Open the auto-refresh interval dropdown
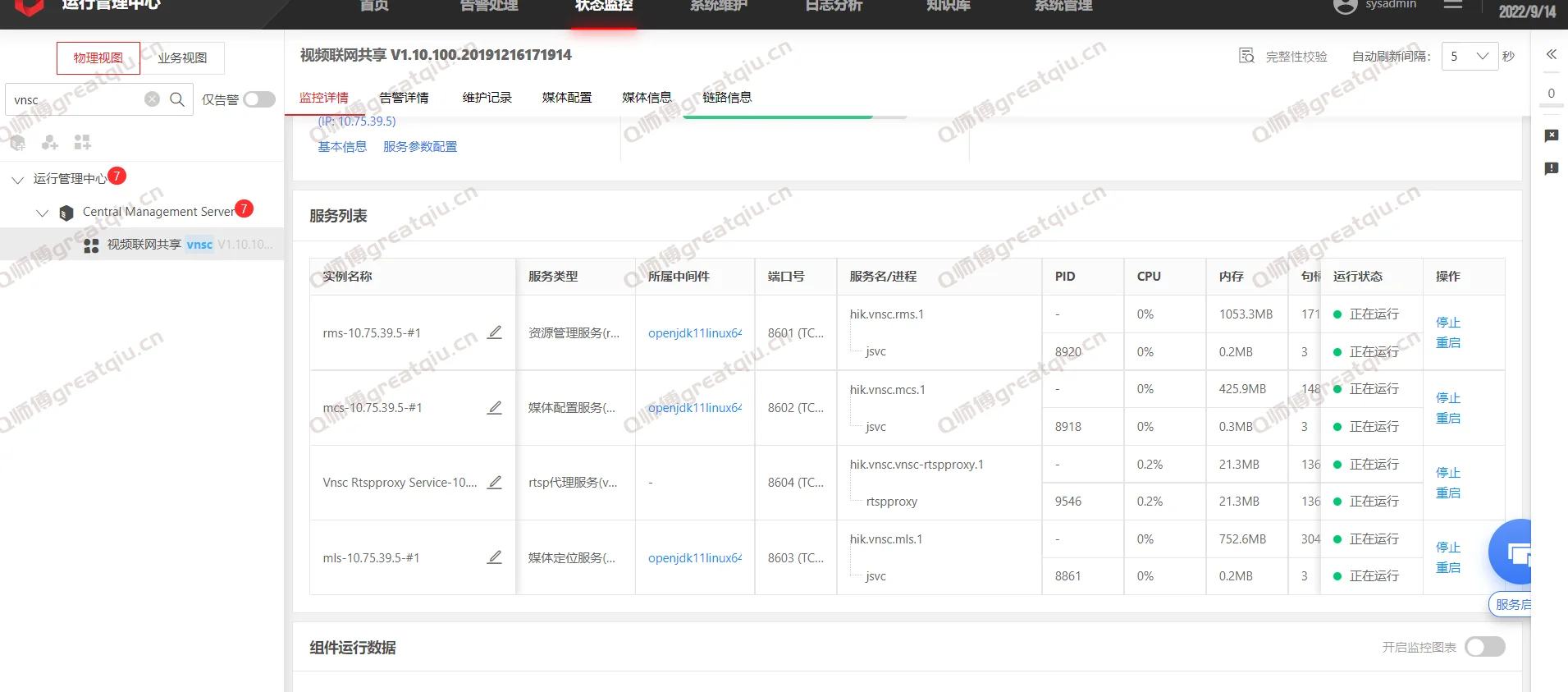The height and width of the screenshot is (692, 1568). click(1470, 56)
